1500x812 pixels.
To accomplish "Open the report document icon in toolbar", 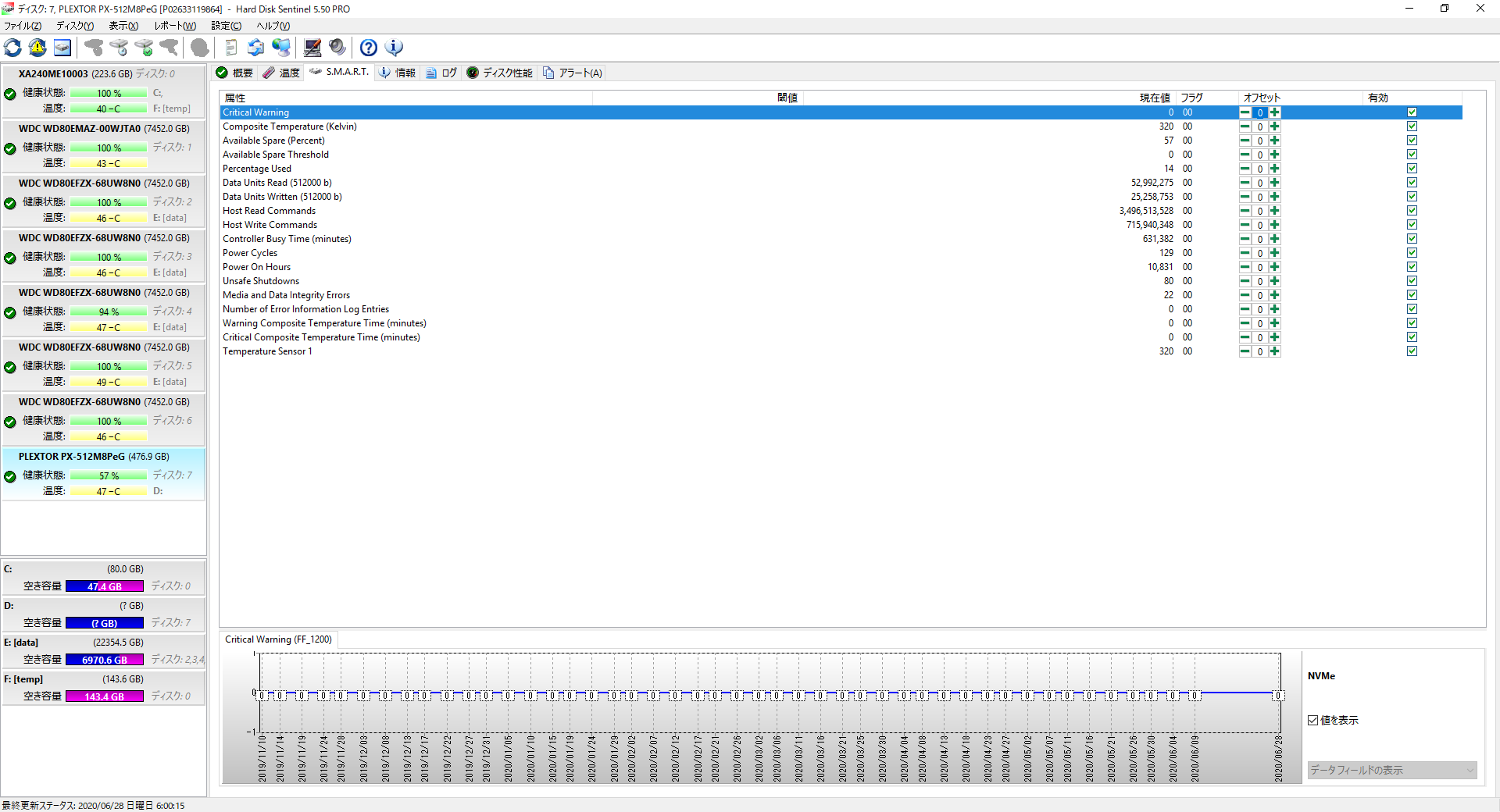I will pyautogui.click(x=230, y=48).
